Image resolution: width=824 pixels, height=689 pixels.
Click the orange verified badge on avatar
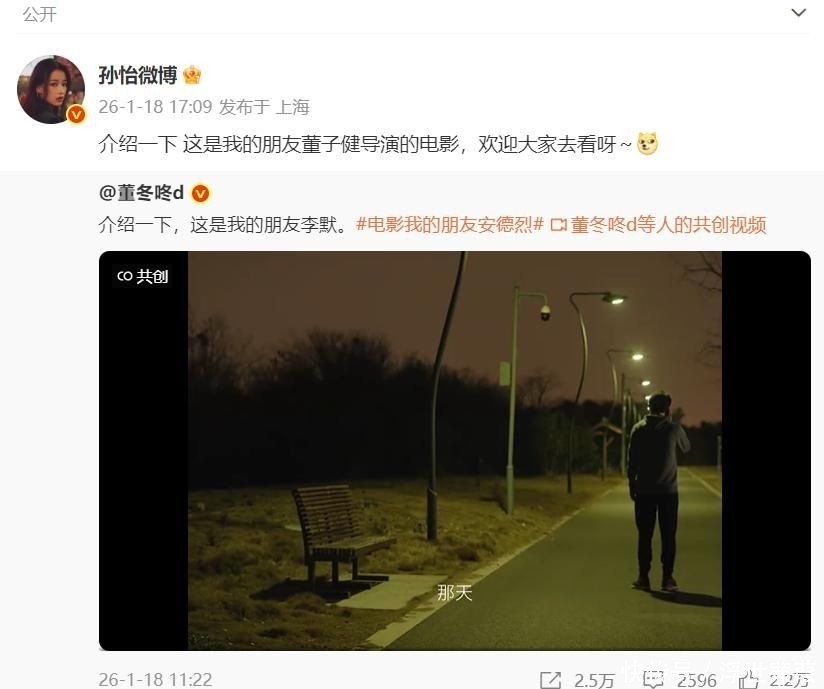tap(76, 114)
